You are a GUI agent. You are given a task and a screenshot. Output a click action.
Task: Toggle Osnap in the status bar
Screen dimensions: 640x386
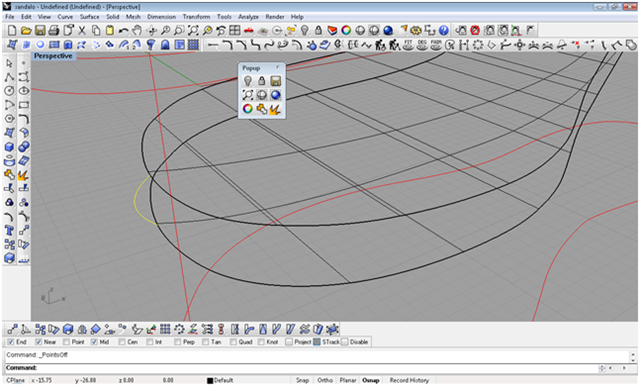371,380
